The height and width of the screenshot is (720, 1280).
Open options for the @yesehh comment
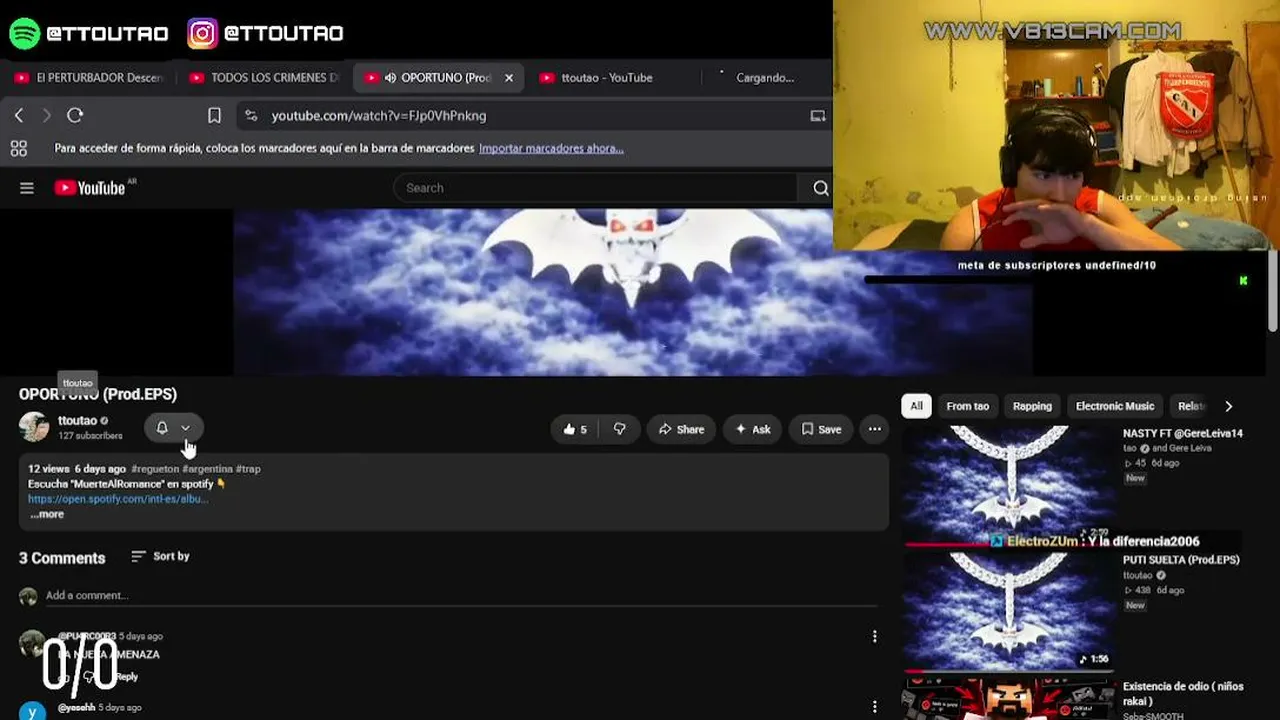(x=875, y=708)
